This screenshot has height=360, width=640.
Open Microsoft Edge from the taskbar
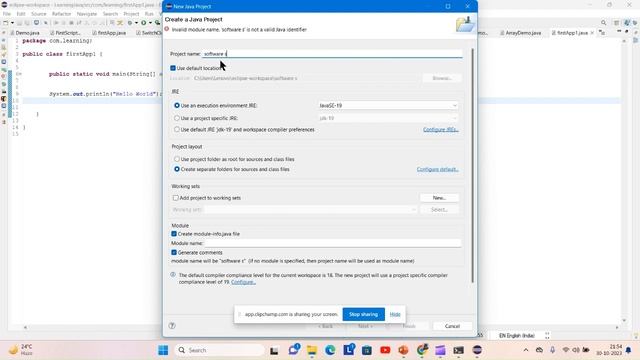coord(330,350)
